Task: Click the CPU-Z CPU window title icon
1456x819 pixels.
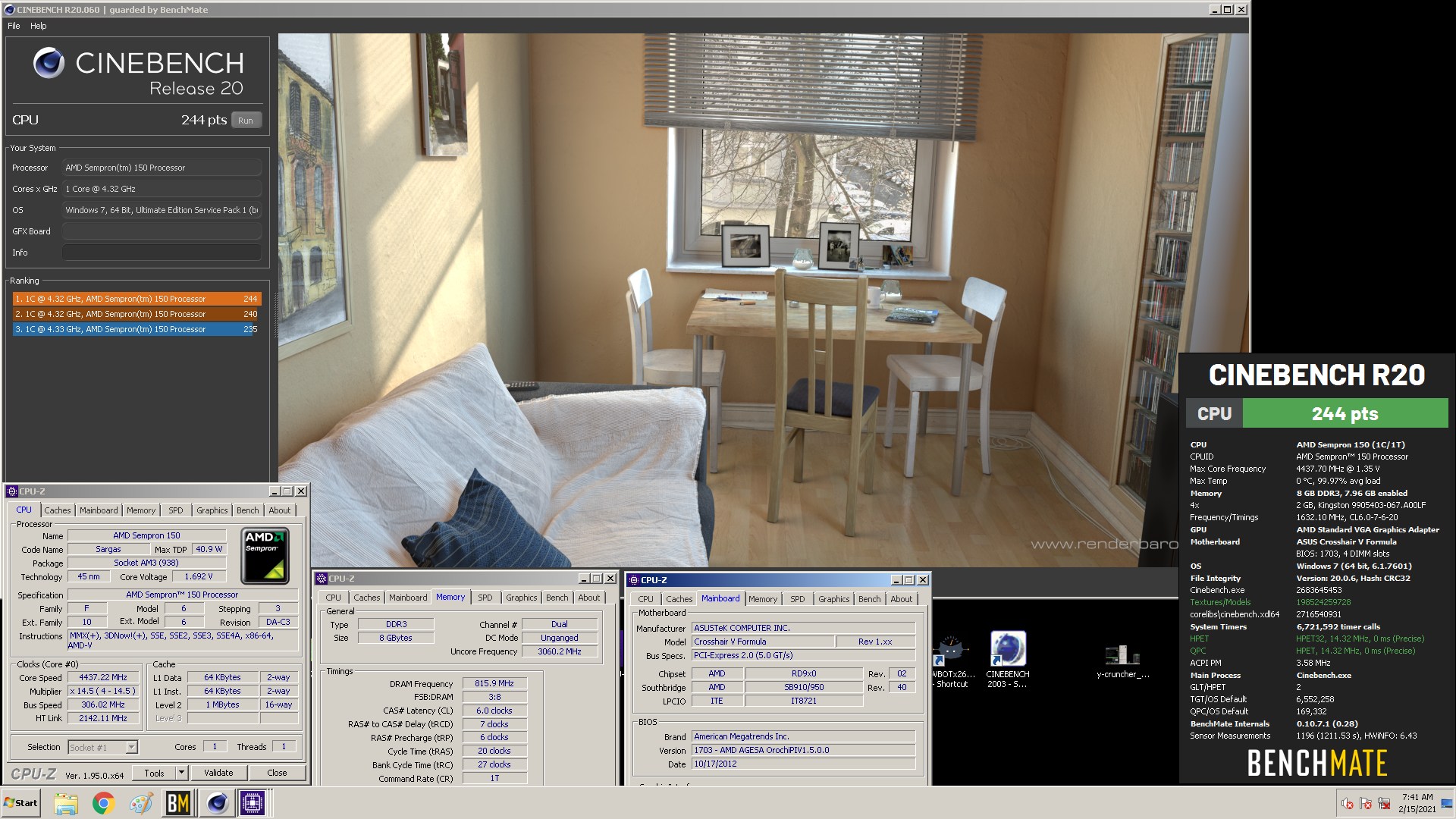Action: (x=12, y=491)
